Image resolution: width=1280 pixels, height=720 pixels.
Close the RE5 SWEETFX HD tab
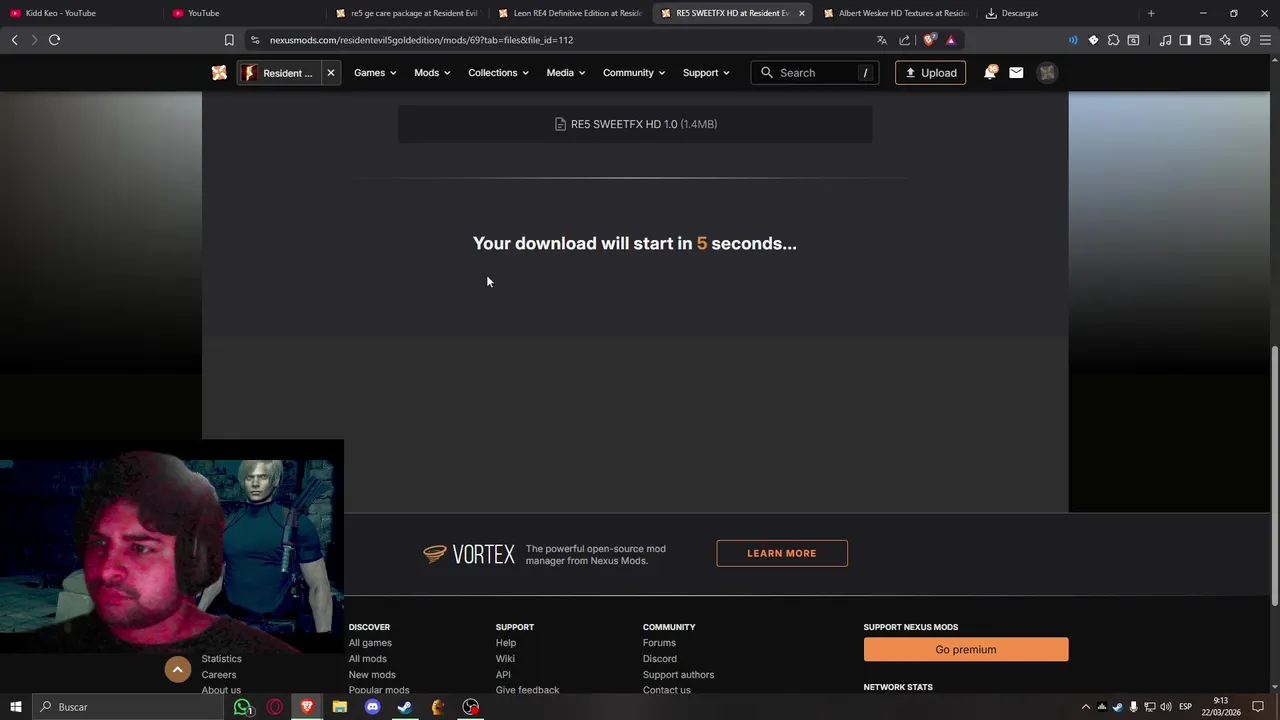coord(801,13)
